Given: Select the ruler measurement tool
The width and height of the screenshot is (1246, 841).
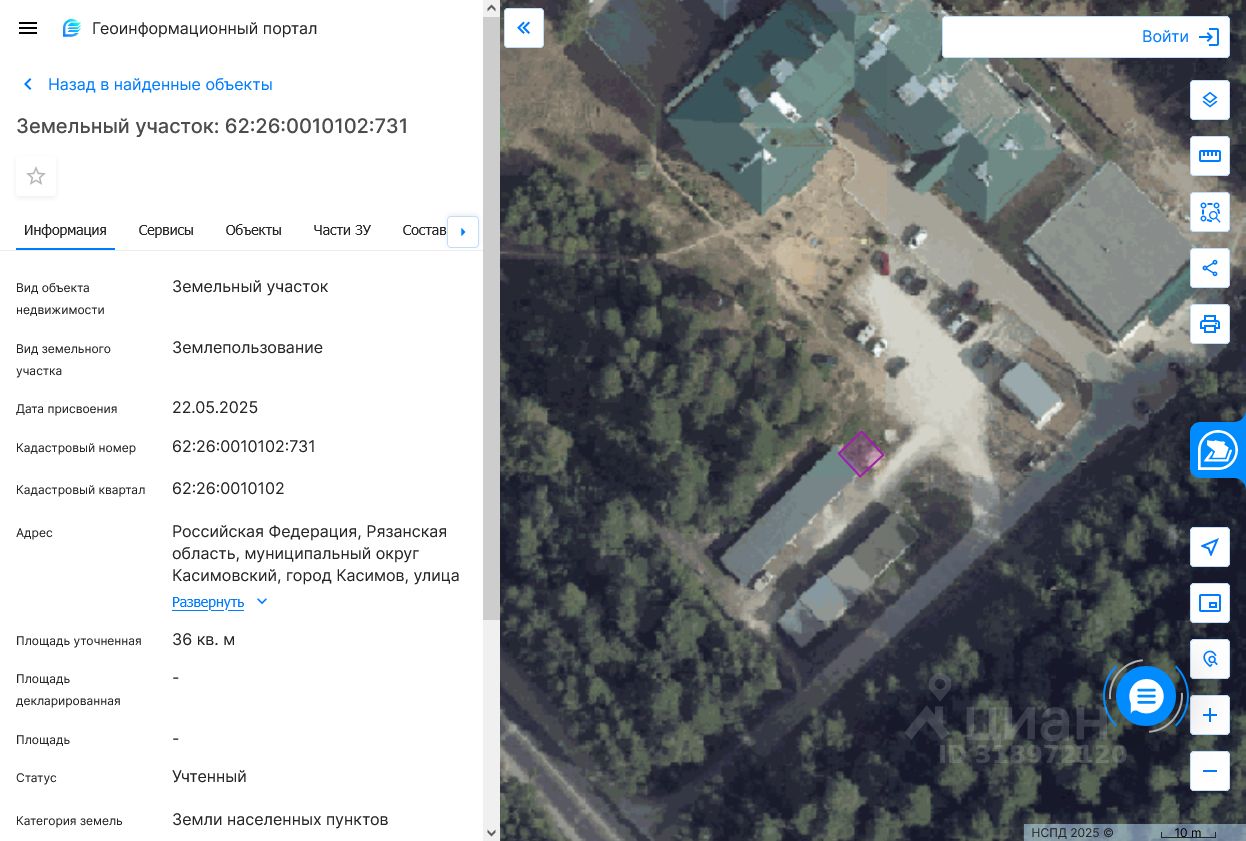Looking at the screenshot, I should [x=1210, y=156].
